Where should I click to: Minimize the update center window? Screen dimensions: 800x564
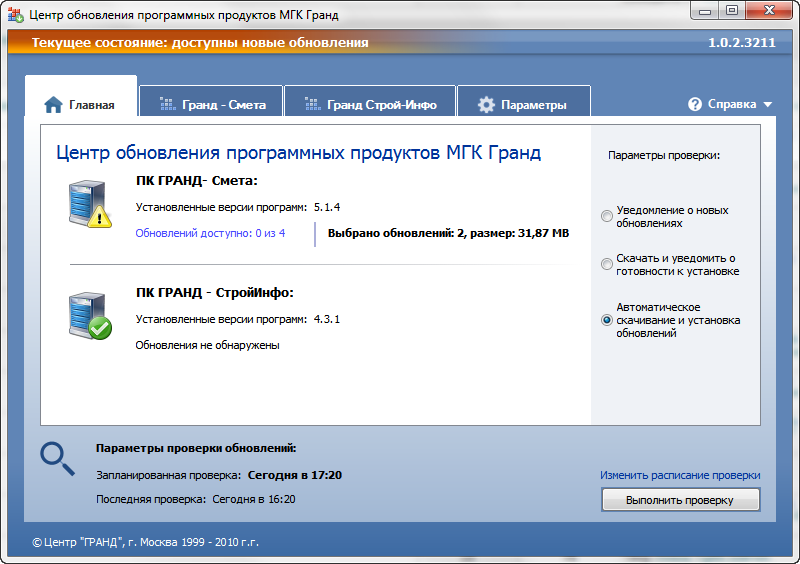[x=705, y=11]
